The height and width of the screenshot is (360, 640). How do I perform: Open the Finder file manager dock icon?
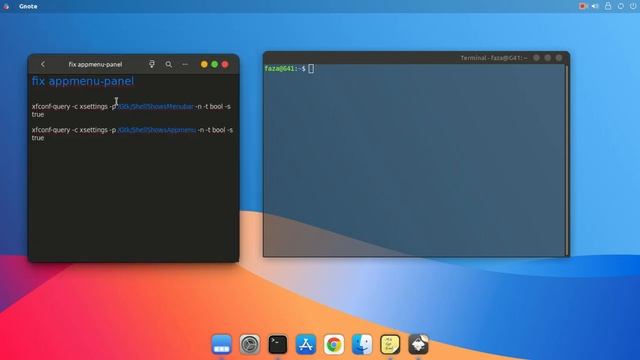pyautogui.click(x=362, y=344)
